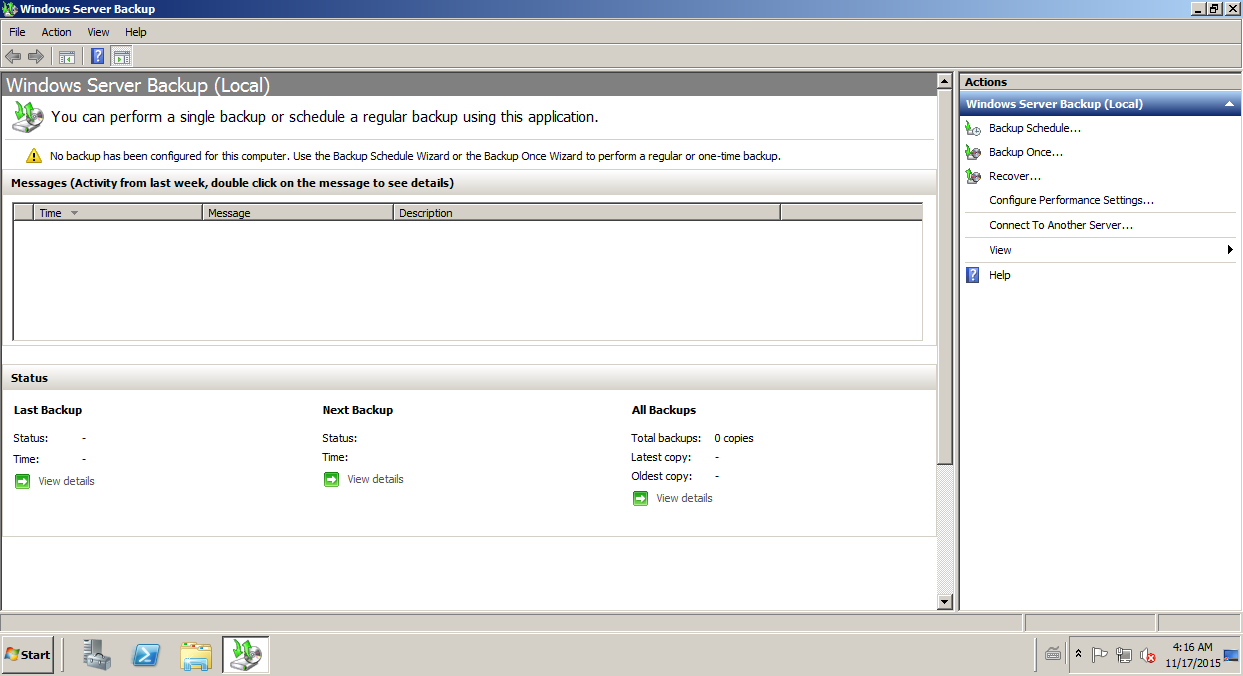Launch PowerShell from the taskbar
Screen dimensions: 1243x676
pos(146,655)
